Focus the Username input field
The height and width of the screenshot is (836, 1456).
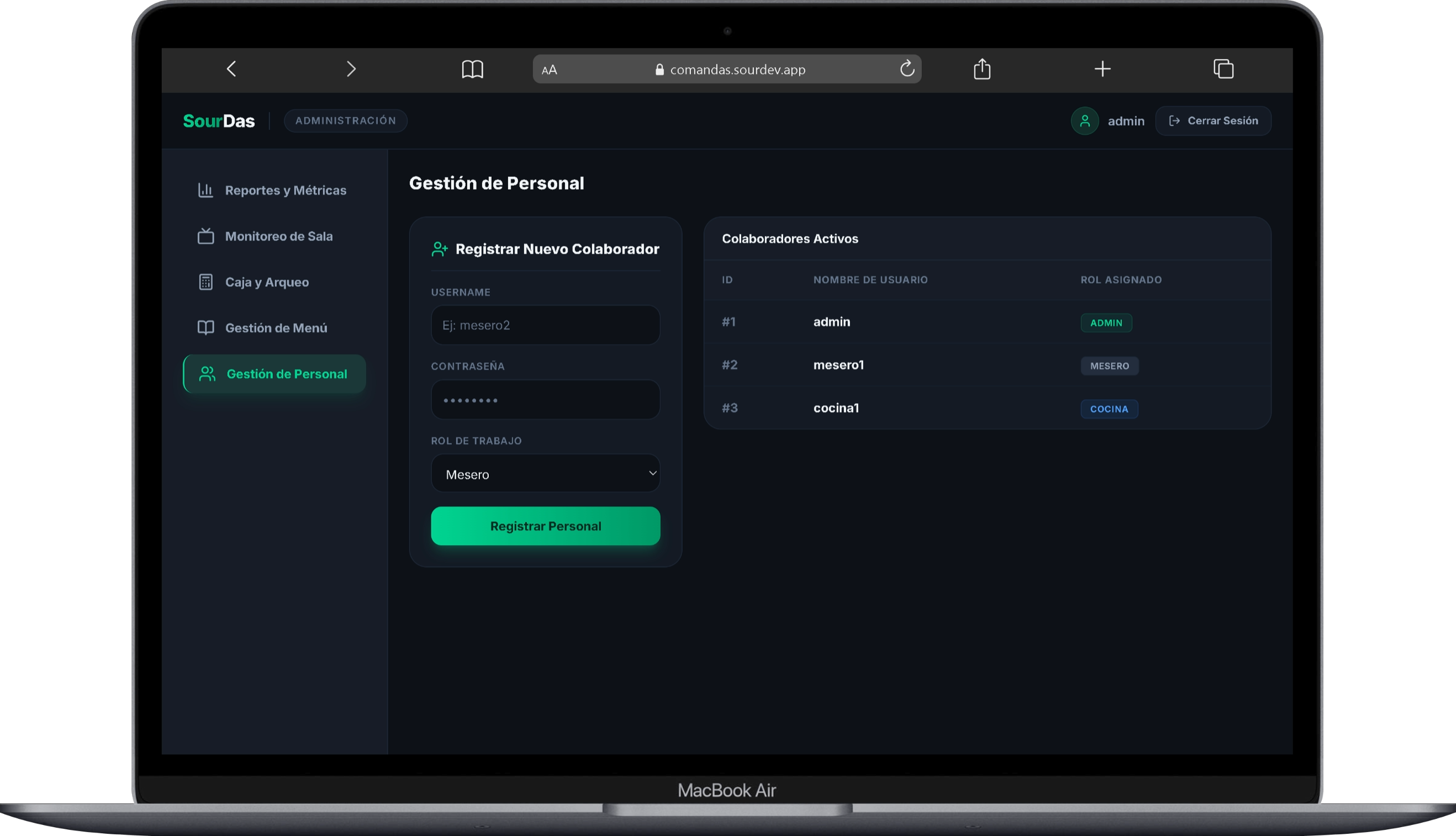click(545, 325)
